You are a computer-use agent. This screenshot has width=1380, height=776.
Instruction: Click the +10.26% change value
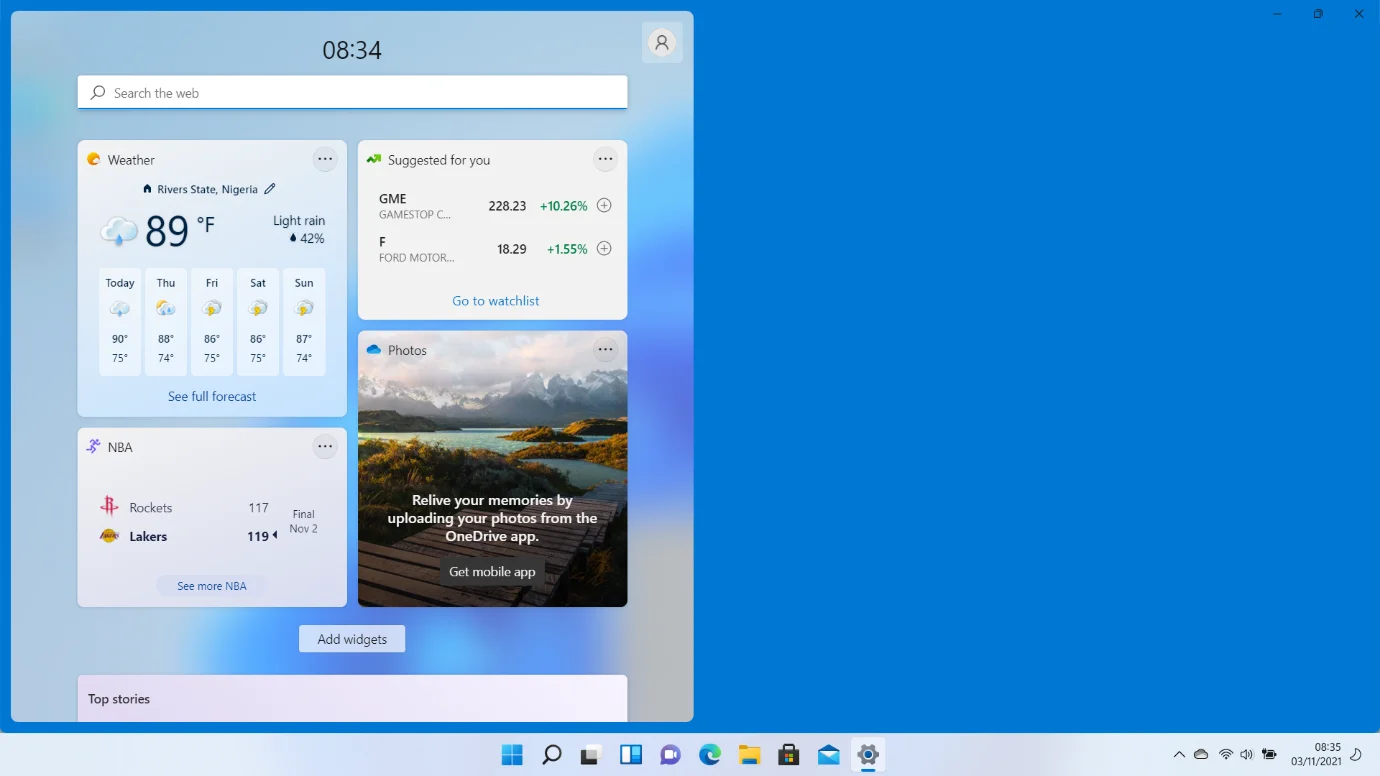[x=564, y=206]
